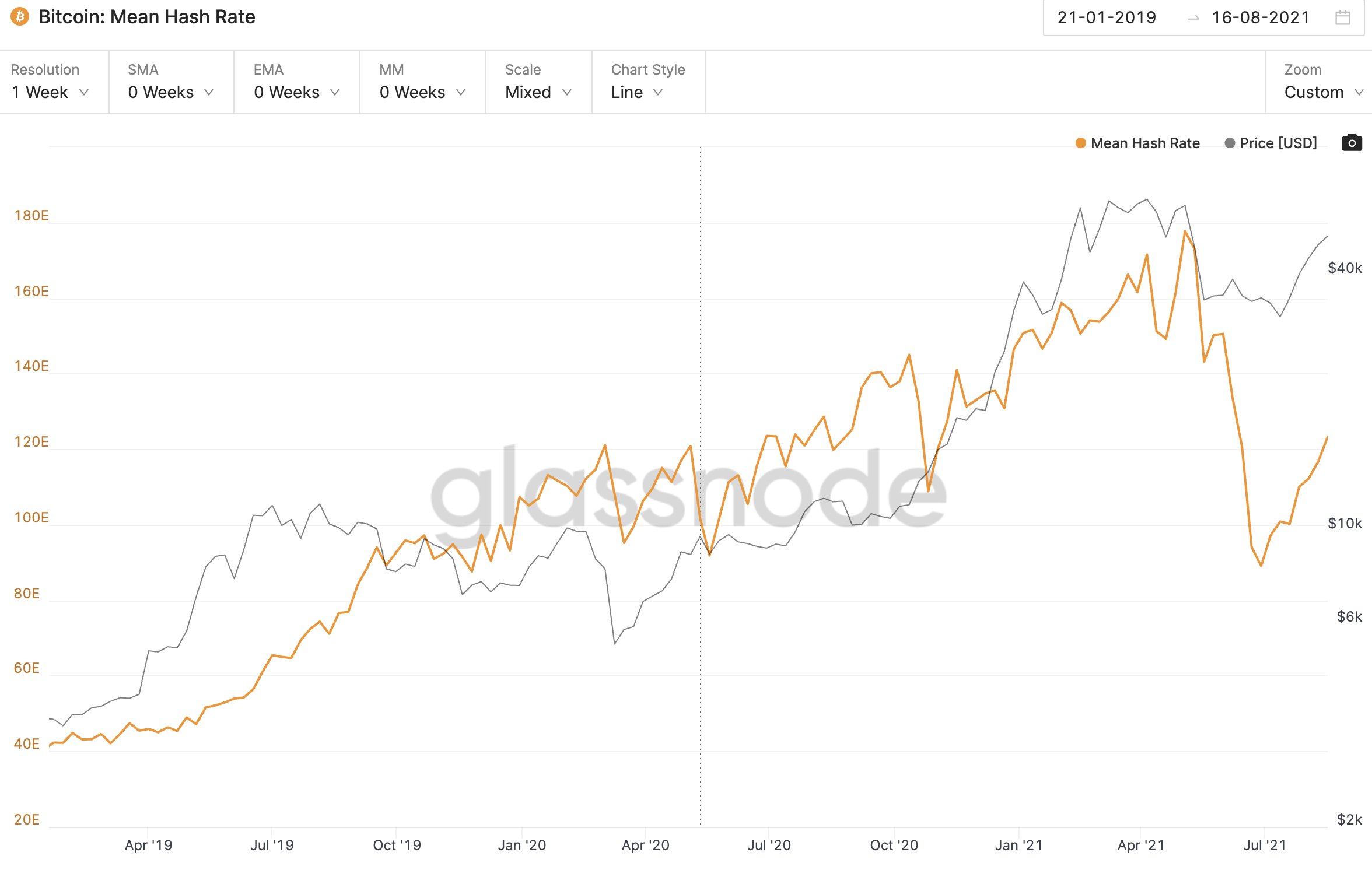Click the camera screenshot icon
This screenshot has height=870, width=1372.
point(1352,143)
